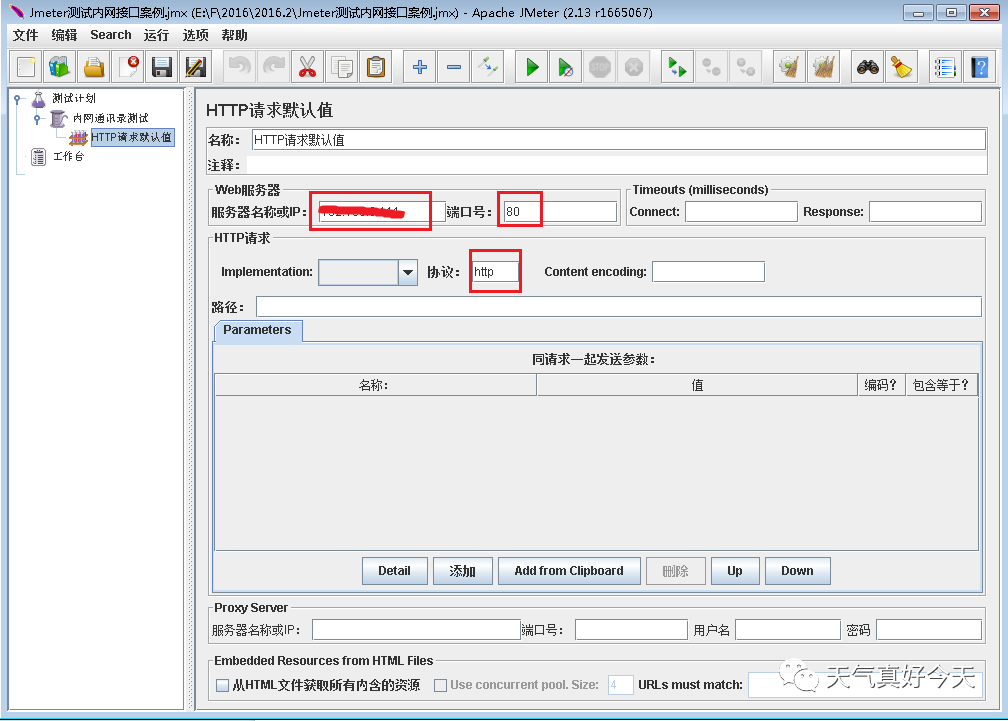
Task: Click the Proxy Server 用户名 field
Action: 788,630
